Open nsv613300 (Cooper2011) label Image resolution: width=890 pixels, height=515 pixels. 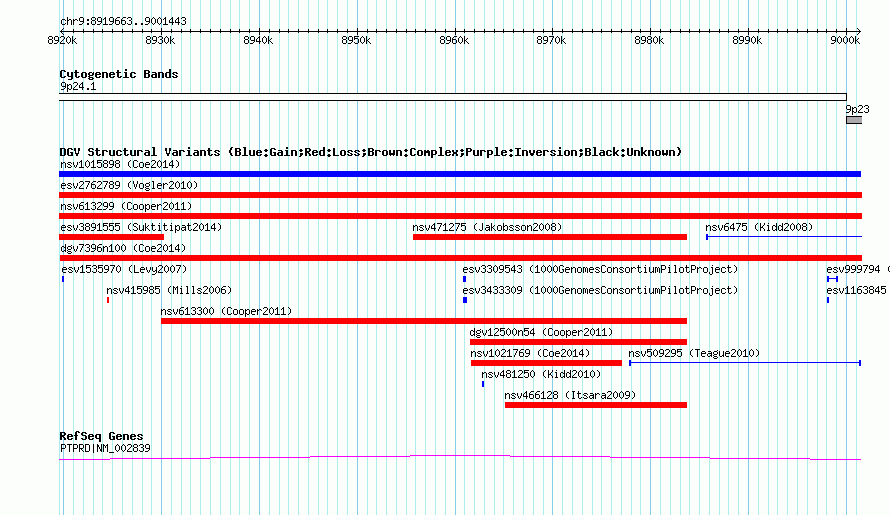[226, 311]
